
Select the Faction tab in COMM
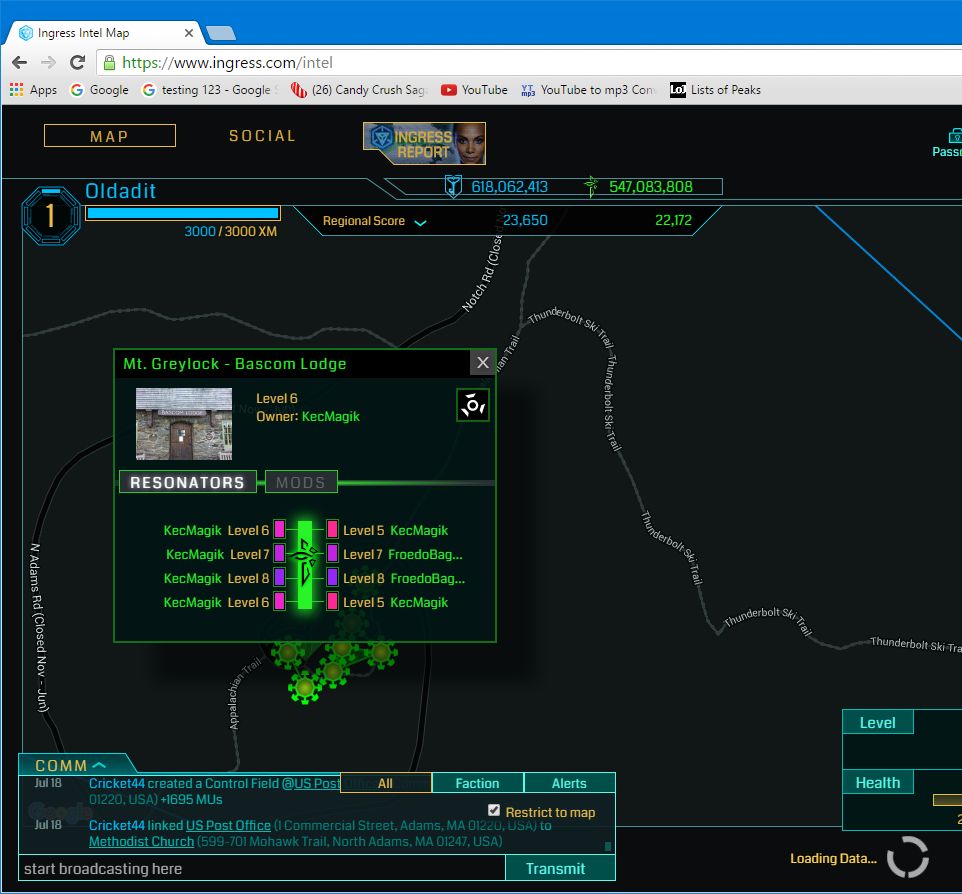(477, 783)
